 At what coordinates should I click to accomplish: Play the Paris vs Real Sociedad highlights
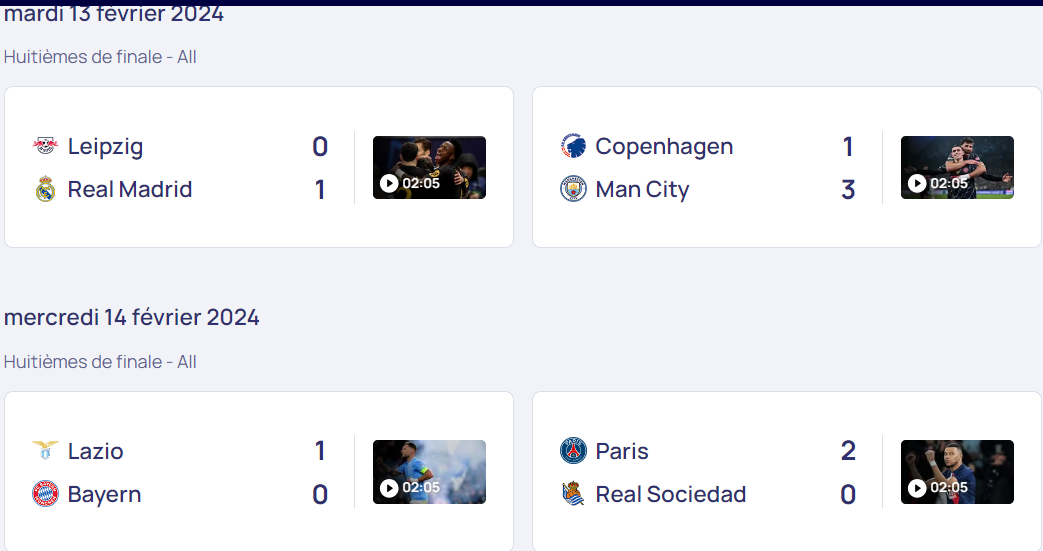(x=957, y=472)
